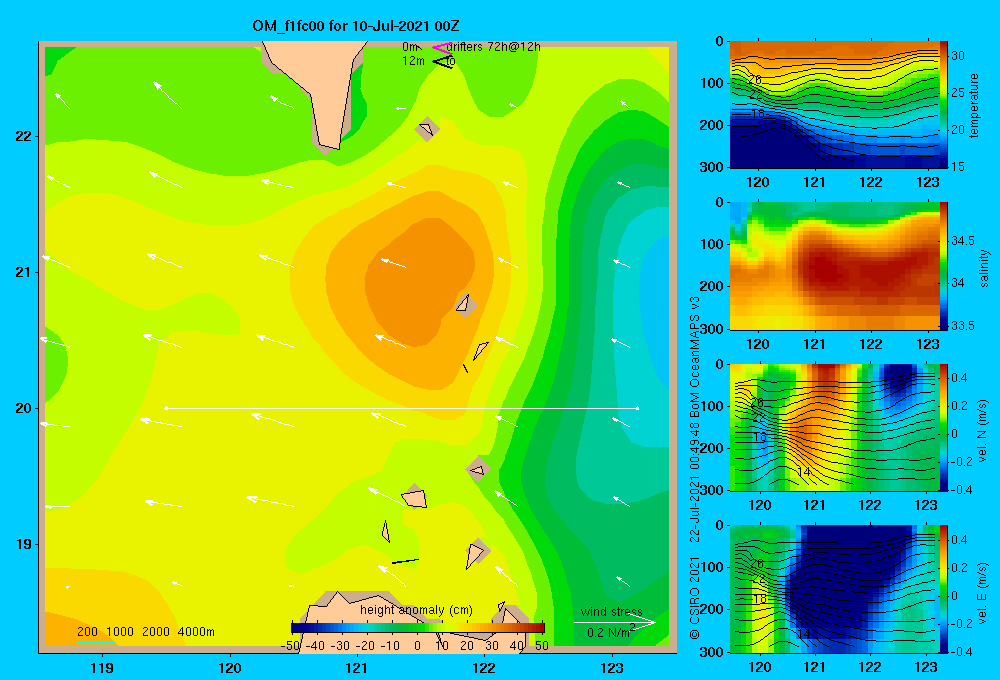Click the '© CSIRO 2021' copyright text
Image resolution: width=1000 pixels, height=680 pixels.
[695, 598]
